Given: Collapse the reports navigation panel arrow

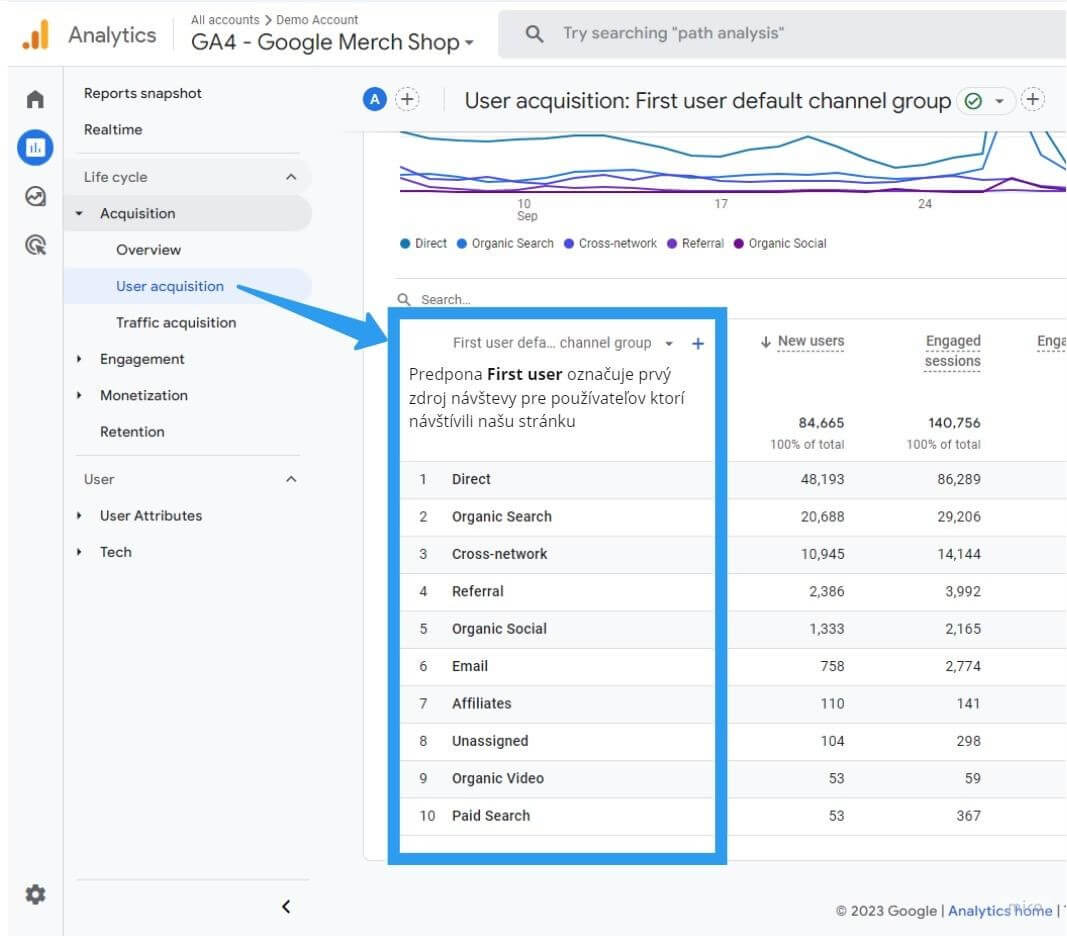Looking at the screenshot, I should coord(286,906).
